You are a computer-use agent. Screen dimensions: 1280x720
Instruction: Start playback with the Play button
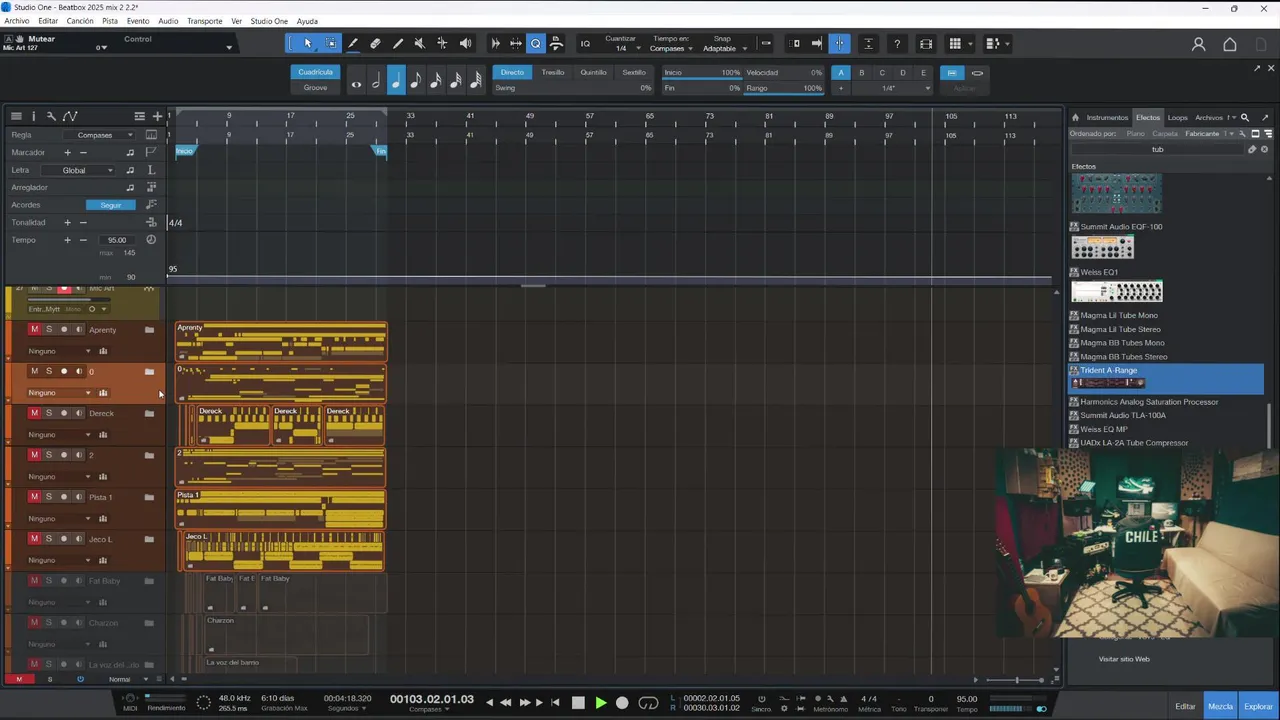(x=600, y=703)
